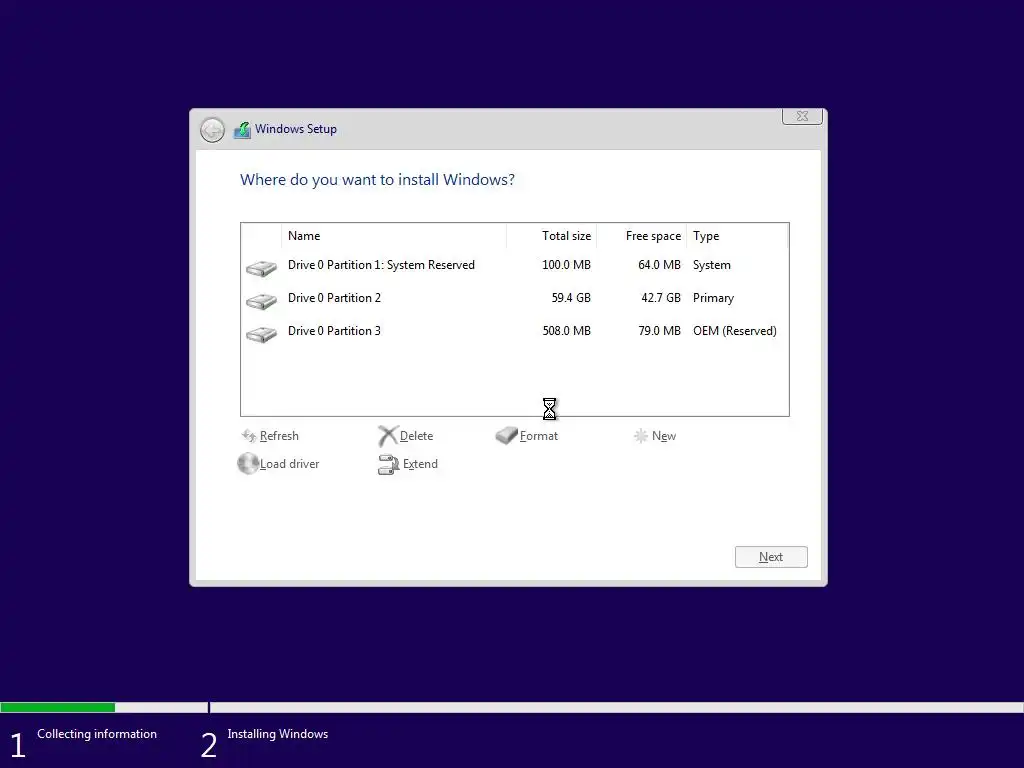Select the drive icon for Partition 1
1024x768 pixels.
point(261,268)
